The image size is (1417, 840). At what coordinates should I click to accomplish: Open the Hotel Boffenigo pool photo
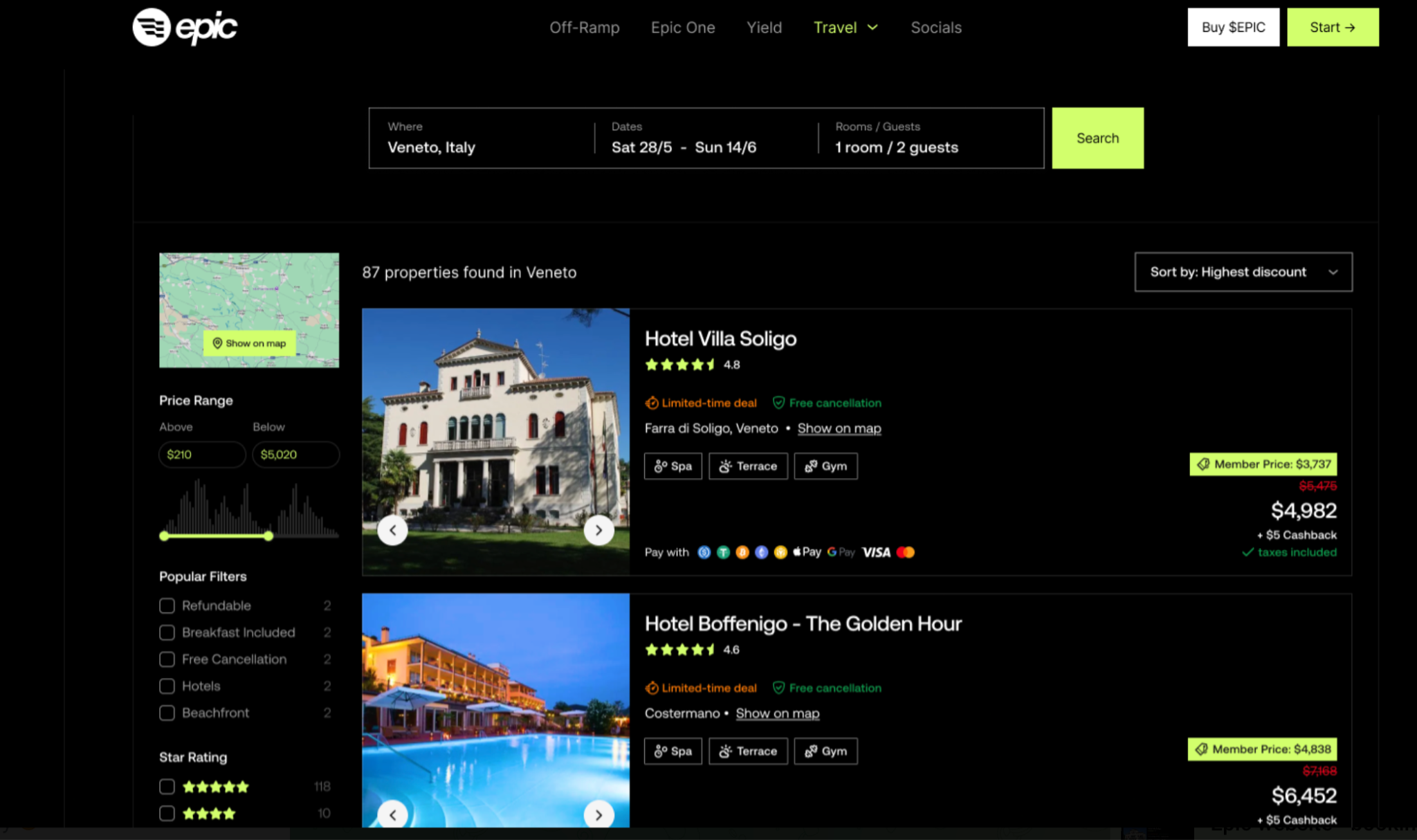495,710
